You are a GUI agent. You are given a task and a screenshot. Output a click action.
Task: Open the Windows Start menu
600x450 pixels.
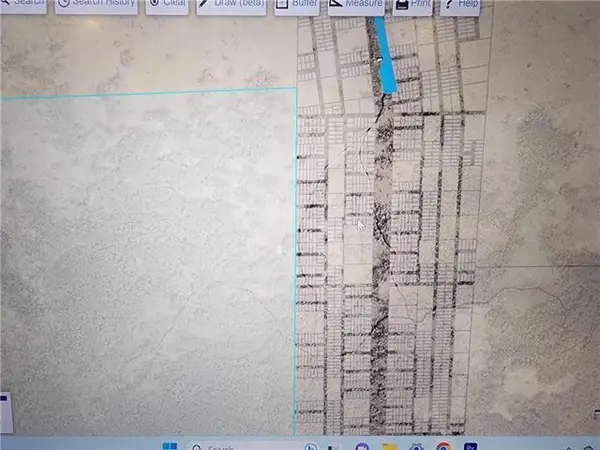point(169,445)
